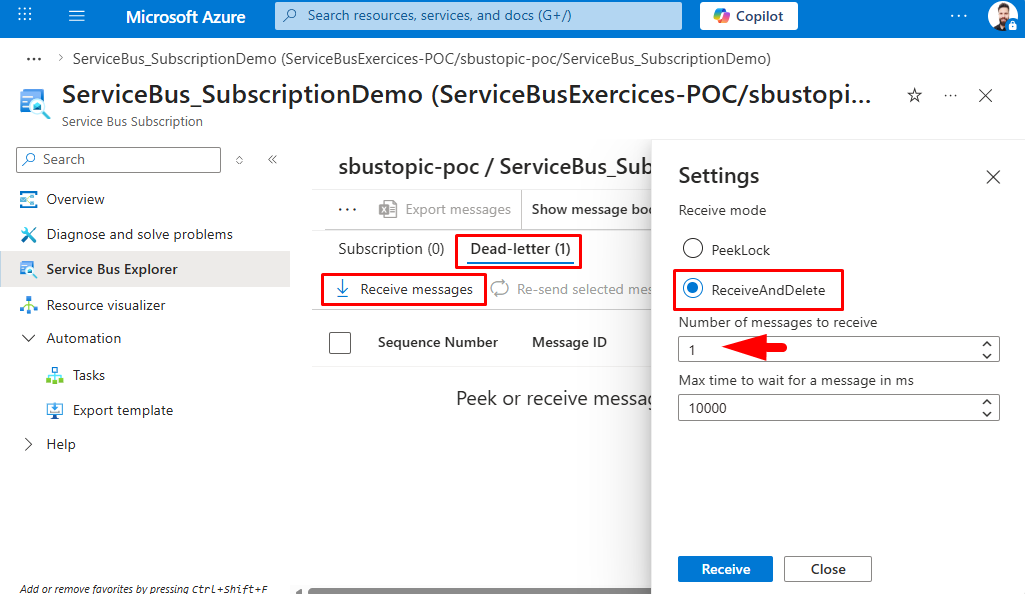Click Export messages
Screen dimensions: 1025x594
coord(445,209)
